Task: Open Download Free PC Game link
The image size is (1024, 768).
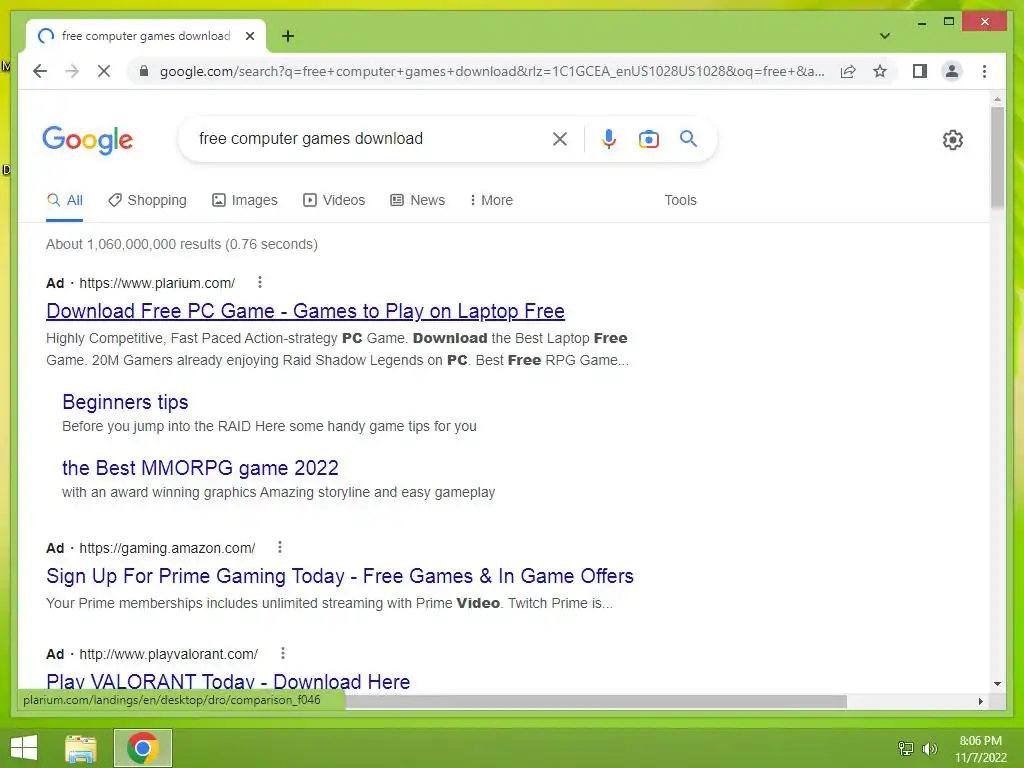Action: pyautogui.click(x=305, y=312)
